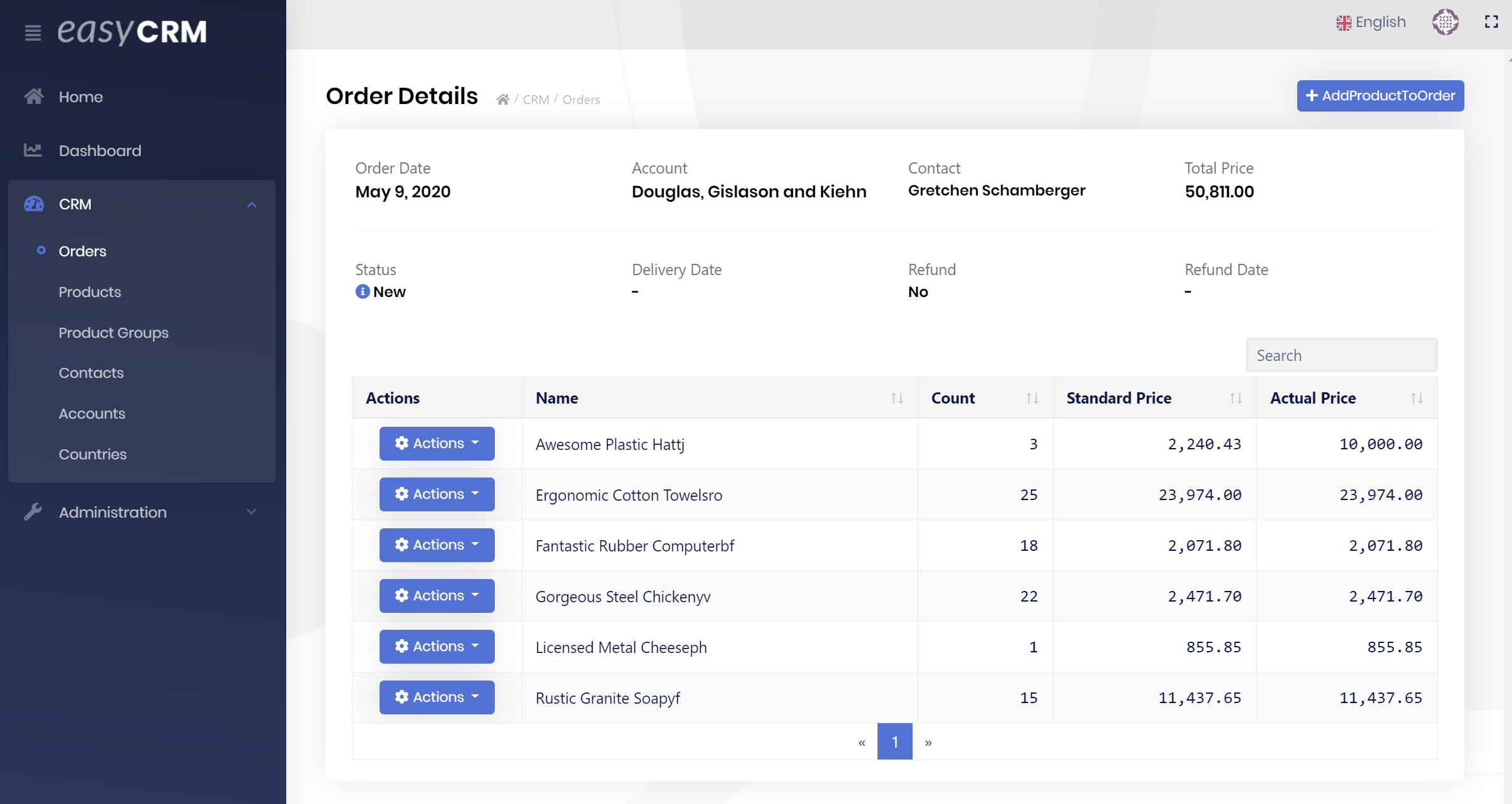This screenshot has height=804, width=1512.
Task: Click the home breadcrumb icon
Action: coord(502,100)
